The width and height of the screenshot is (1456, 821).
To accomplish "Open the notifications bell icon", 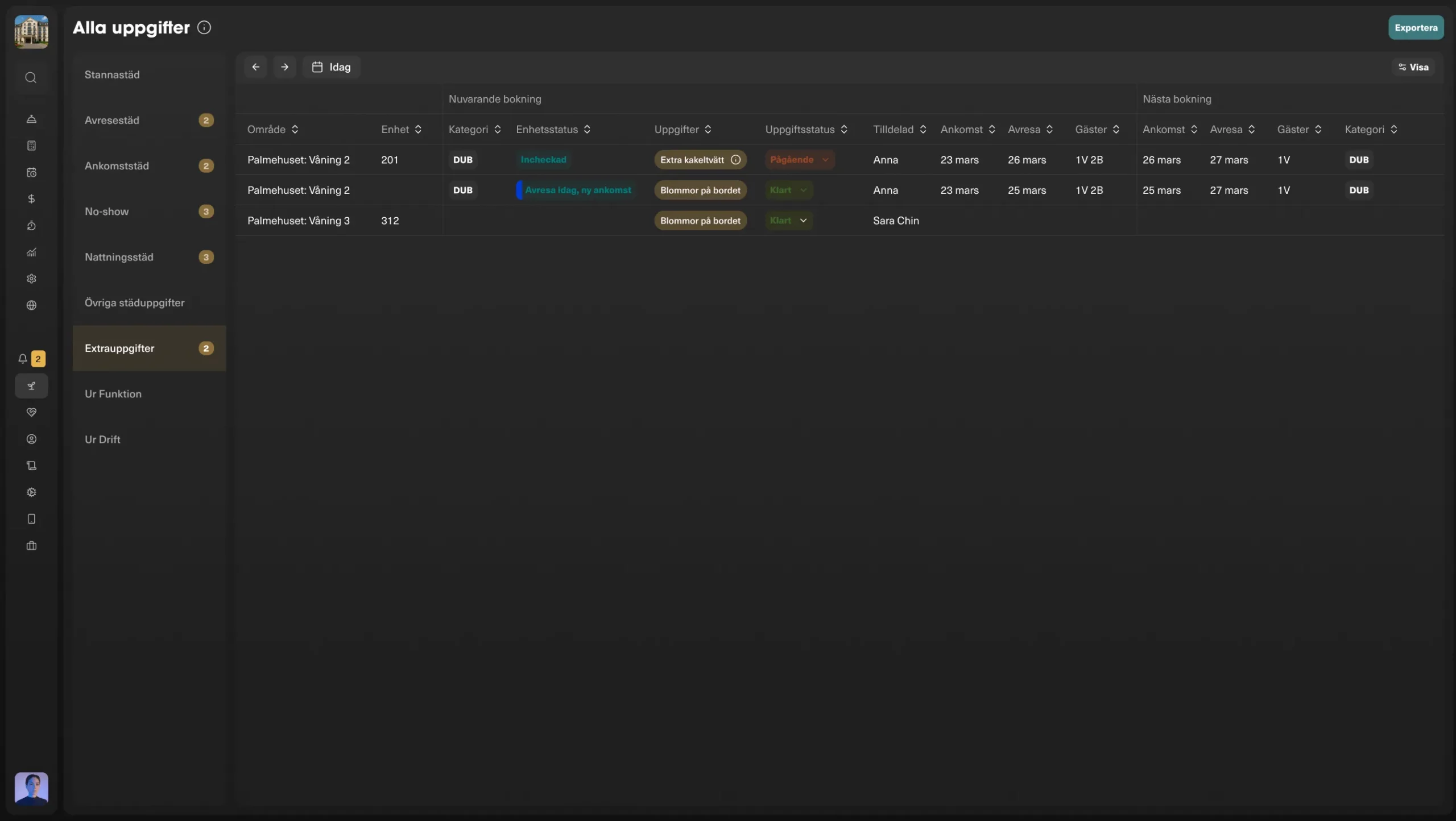I will (23, 359).
